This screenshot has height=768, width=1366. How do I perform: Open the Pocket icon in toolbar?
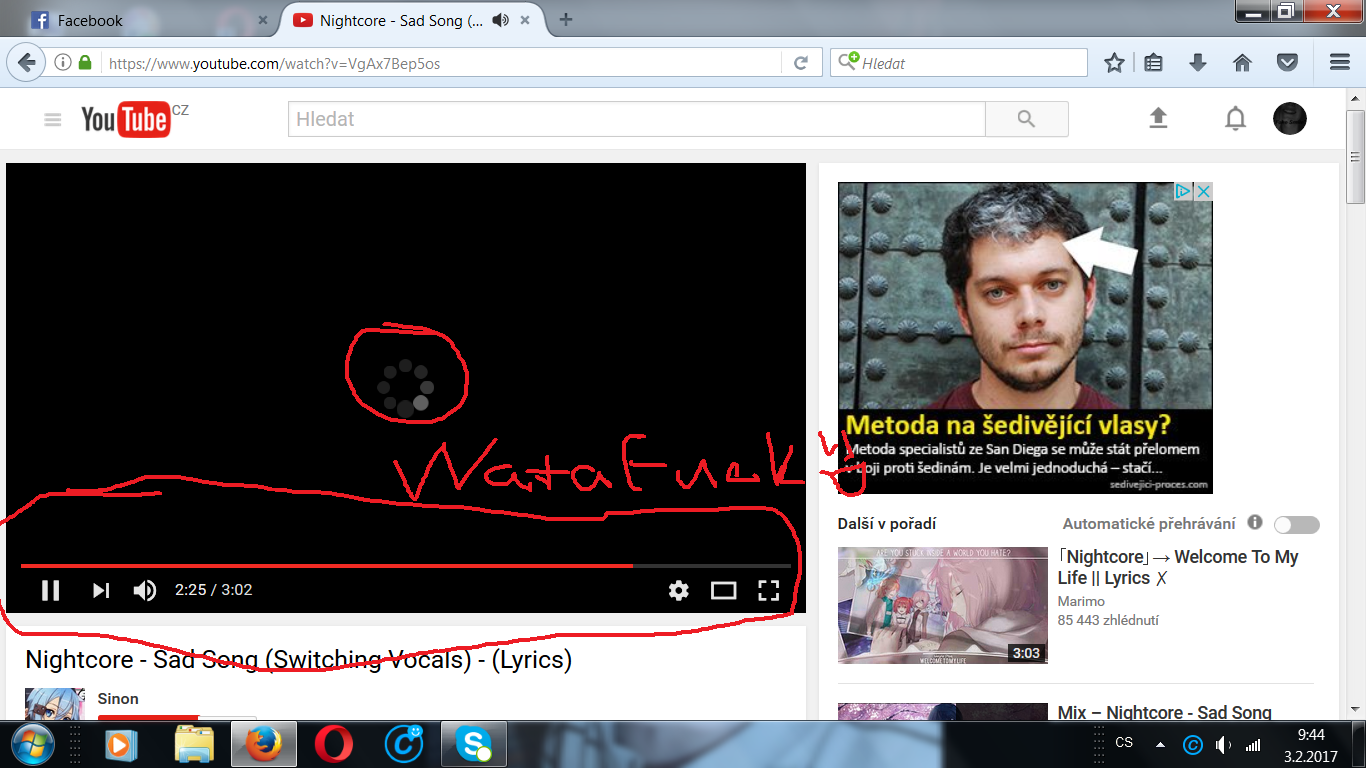pyautogui.click(x=1288, y=63)
